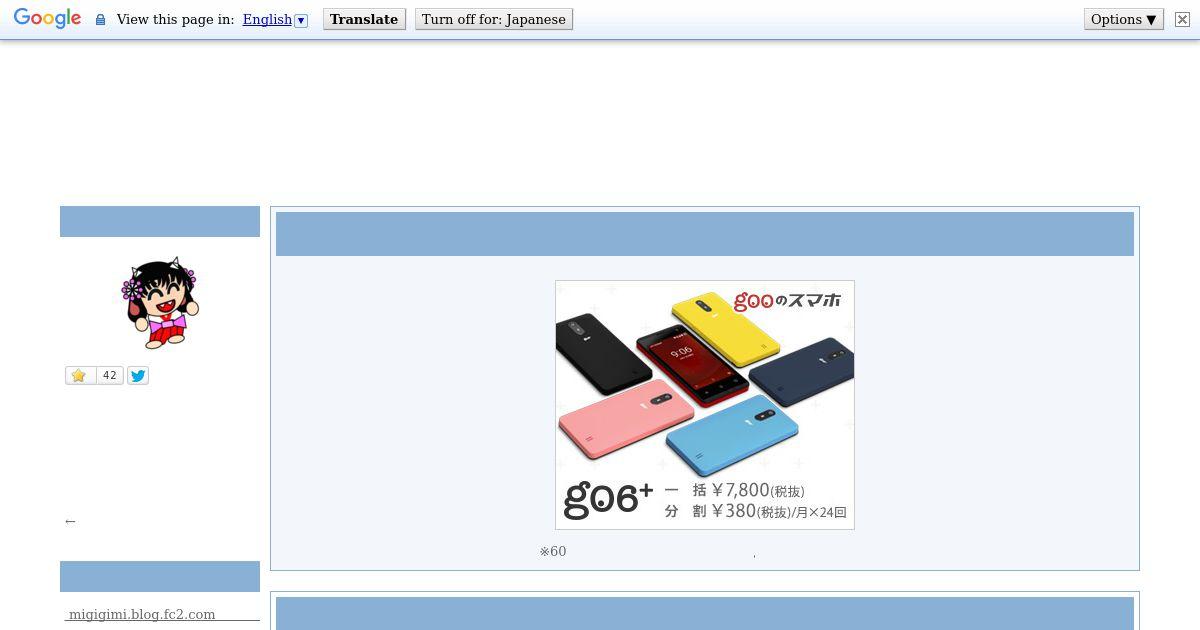
Task: Click the 42 bookmark count
Action: pyautogui.click(x=109, y=376)
